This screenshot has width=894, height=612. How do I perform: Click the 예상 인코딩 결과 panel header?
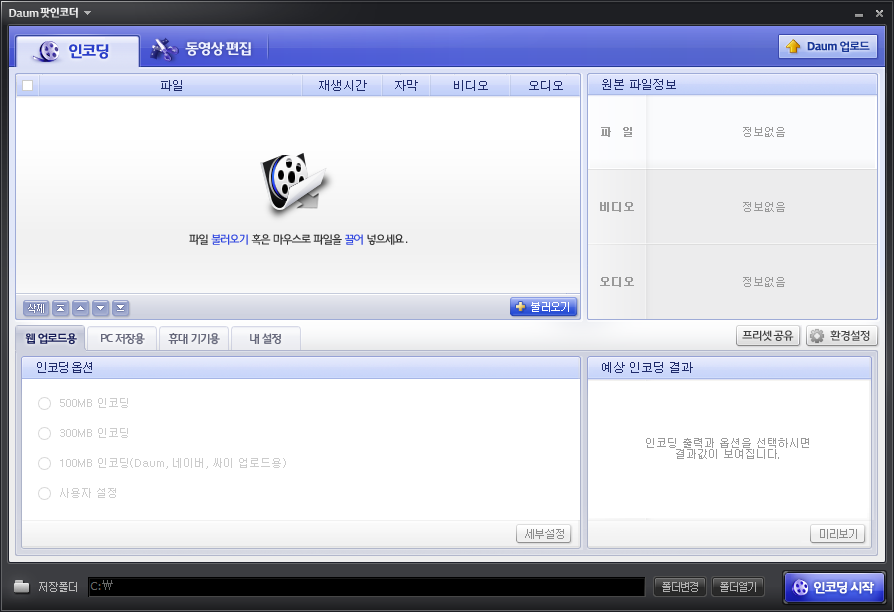tap(729, 368)
